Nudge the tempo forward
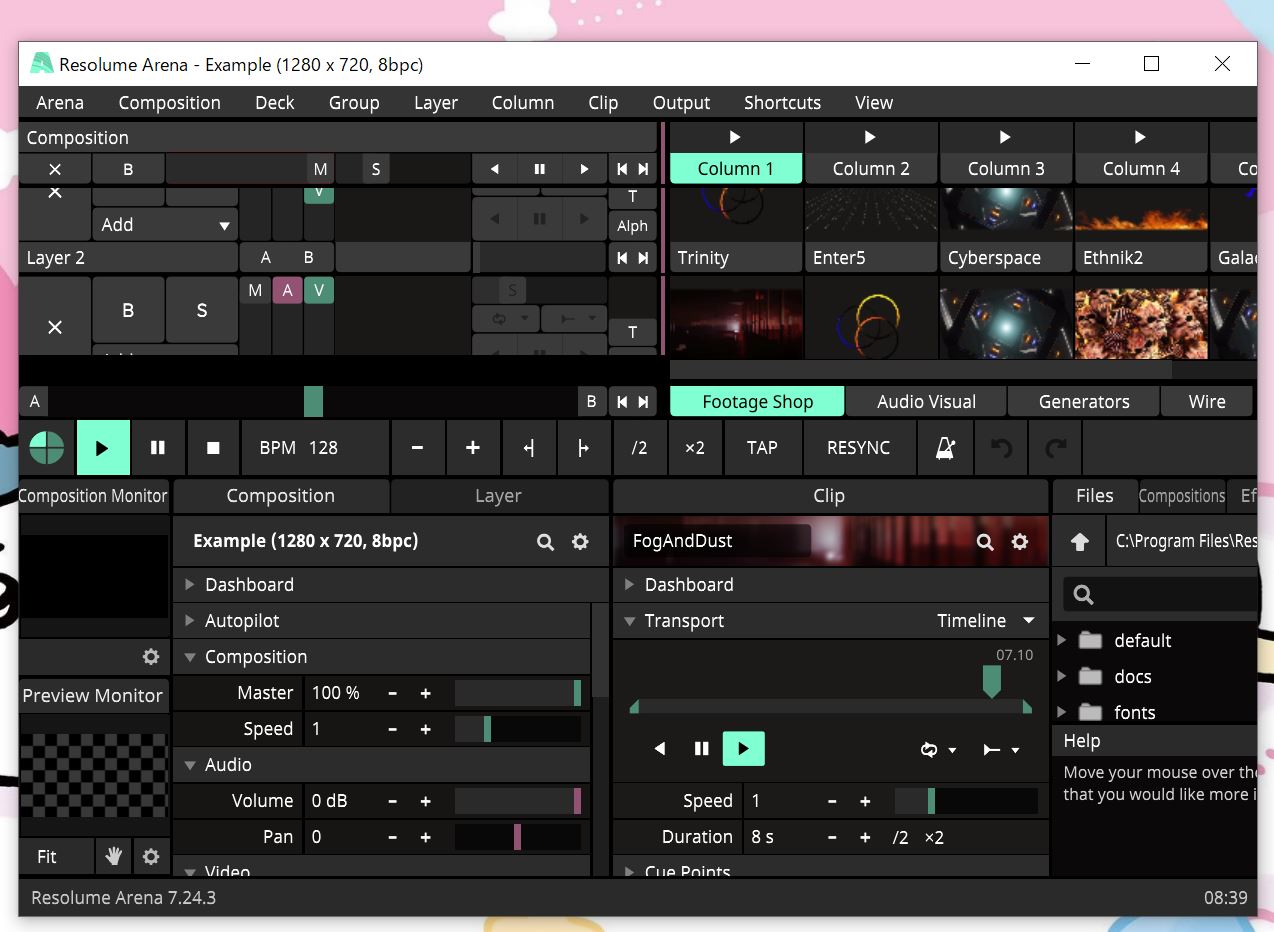This screenshot has height=932, width=1274. [583, 448]
